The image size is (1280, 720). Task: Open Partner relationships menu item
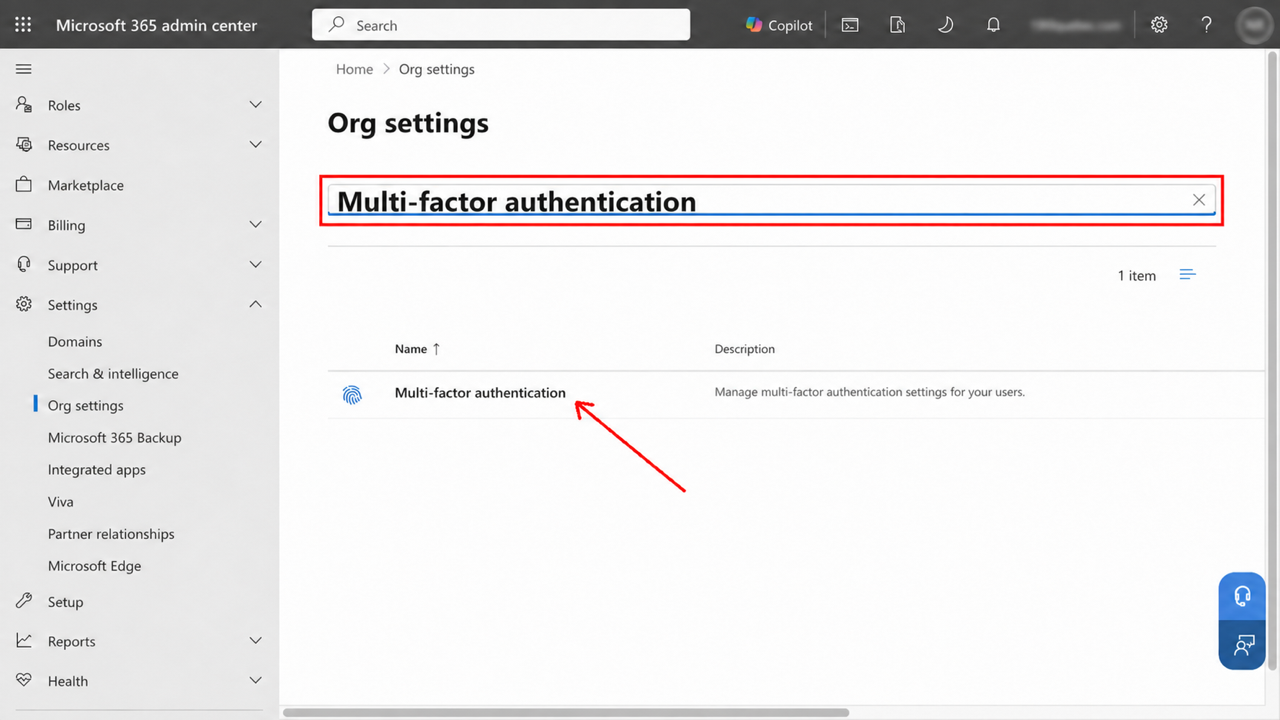[x=111, y=533]
